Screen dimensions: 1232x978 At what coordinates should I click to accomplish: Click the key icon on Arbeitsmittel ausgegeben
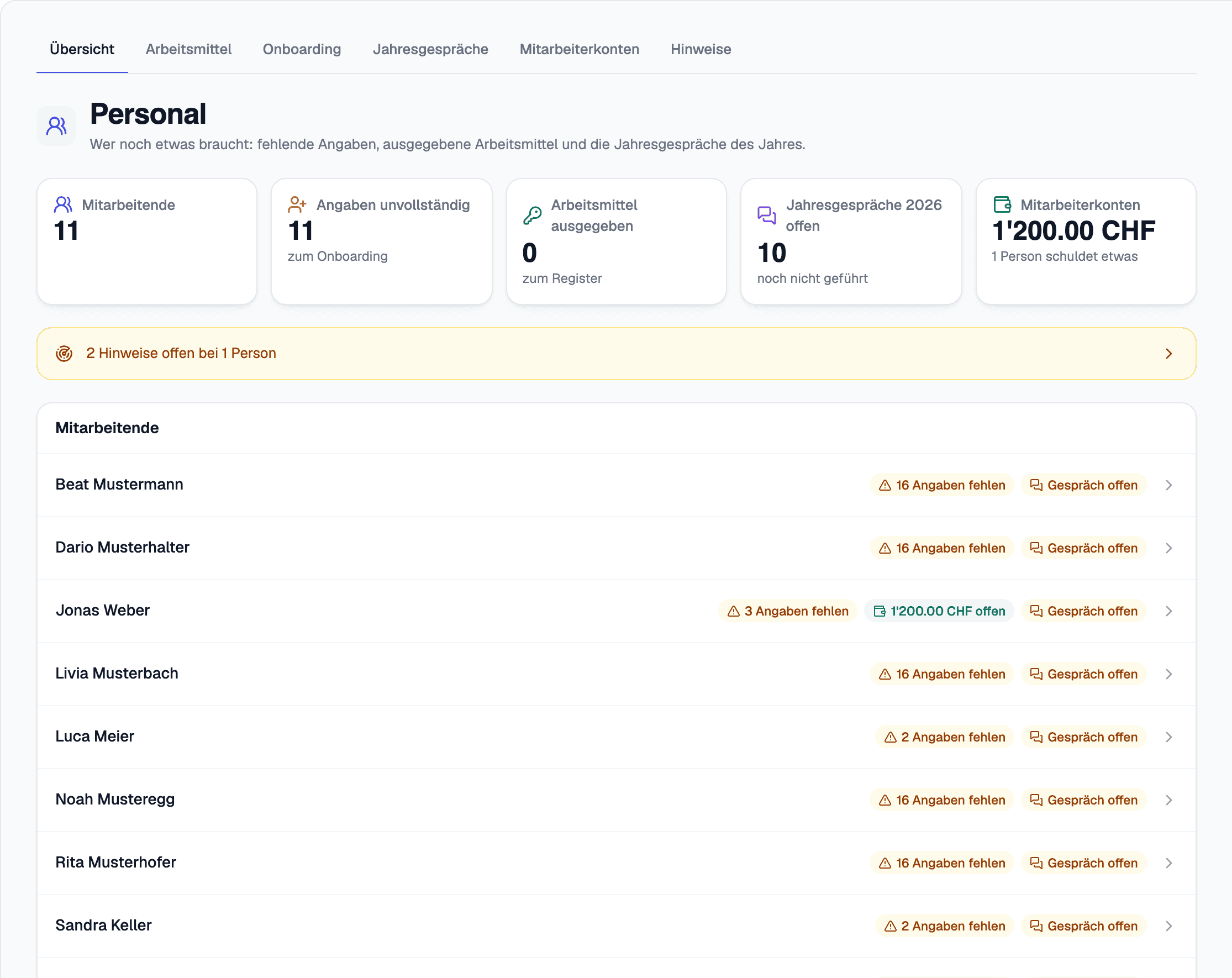[x=532, y=215]
